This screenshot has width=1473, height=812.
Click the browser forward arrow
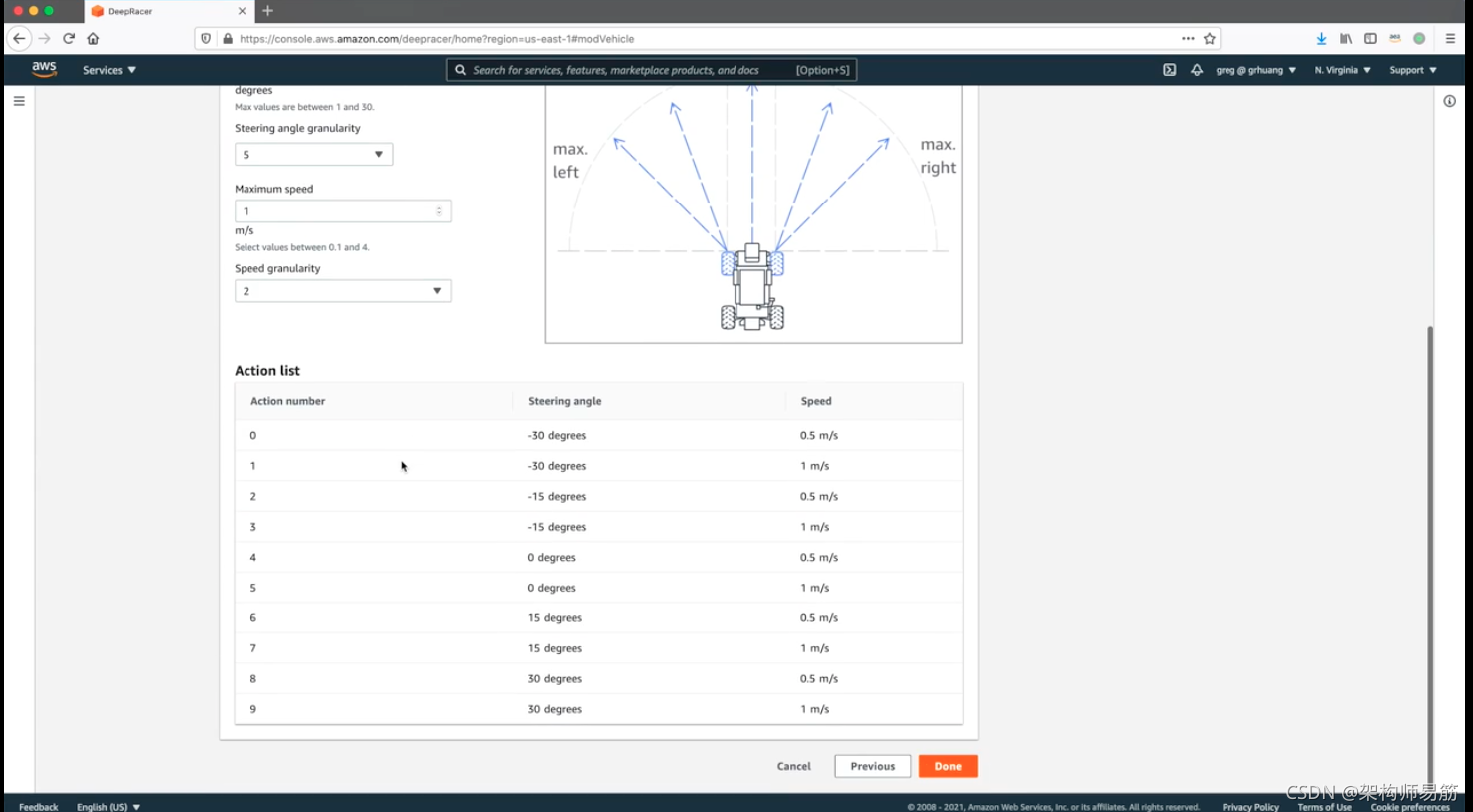tap(44, 38)
